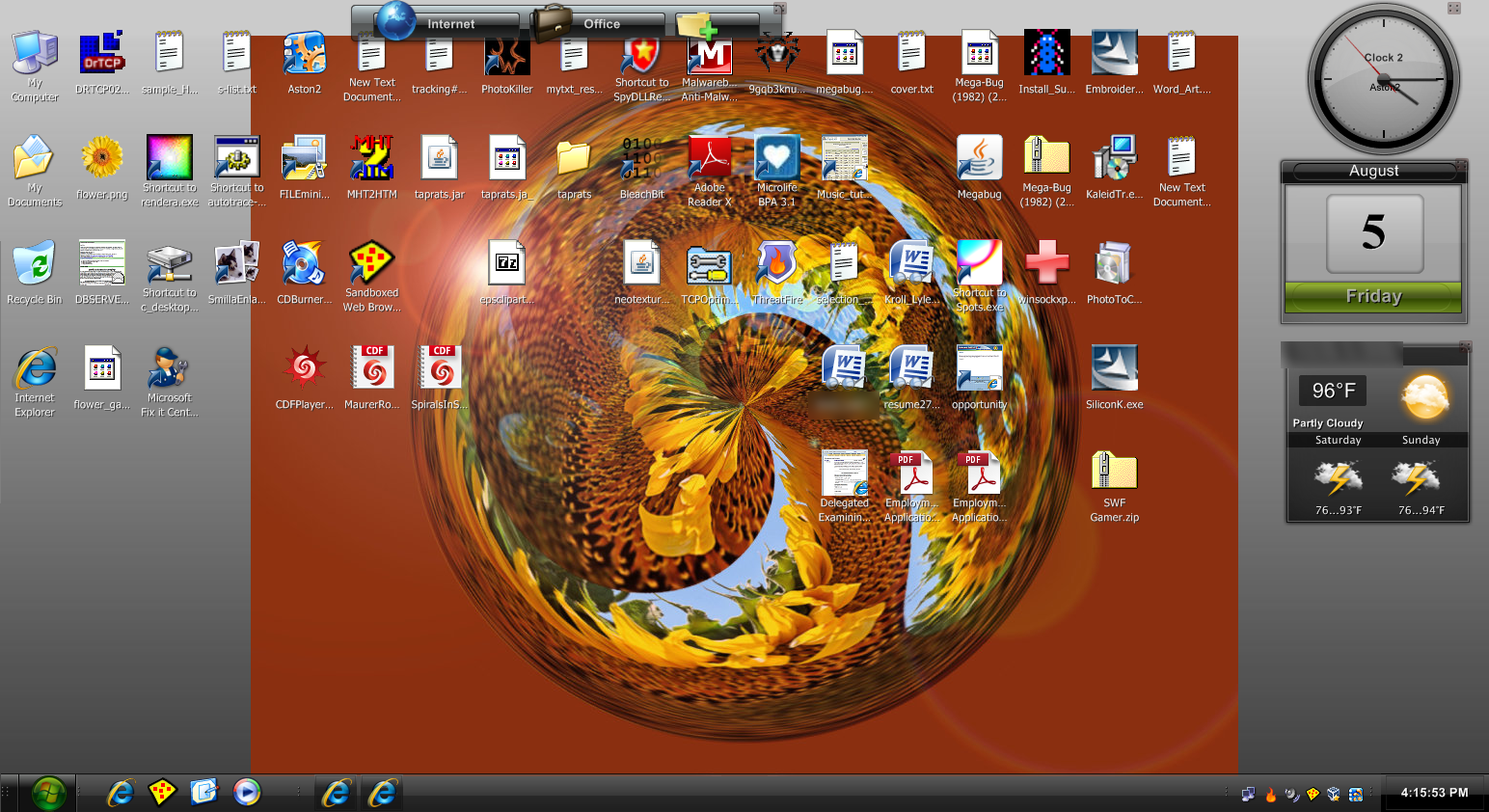This screenshot has width=1489, height=812.
Task: Select the Microlife BPA 3.1 icon
Action: pos(777,171)
